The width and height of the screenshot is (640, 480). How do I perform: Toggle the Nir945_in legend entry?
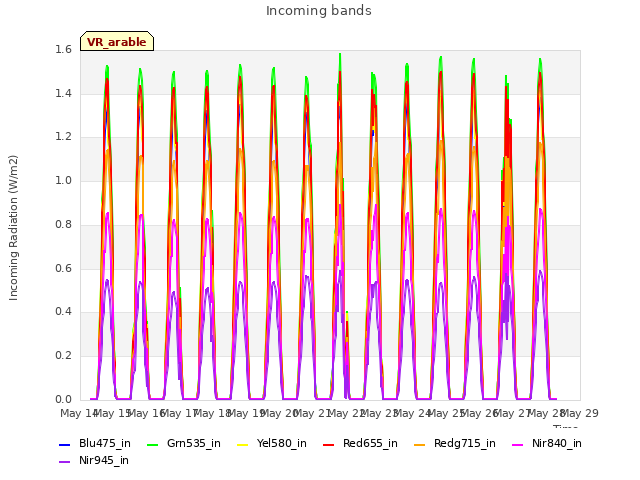(94, 461)
